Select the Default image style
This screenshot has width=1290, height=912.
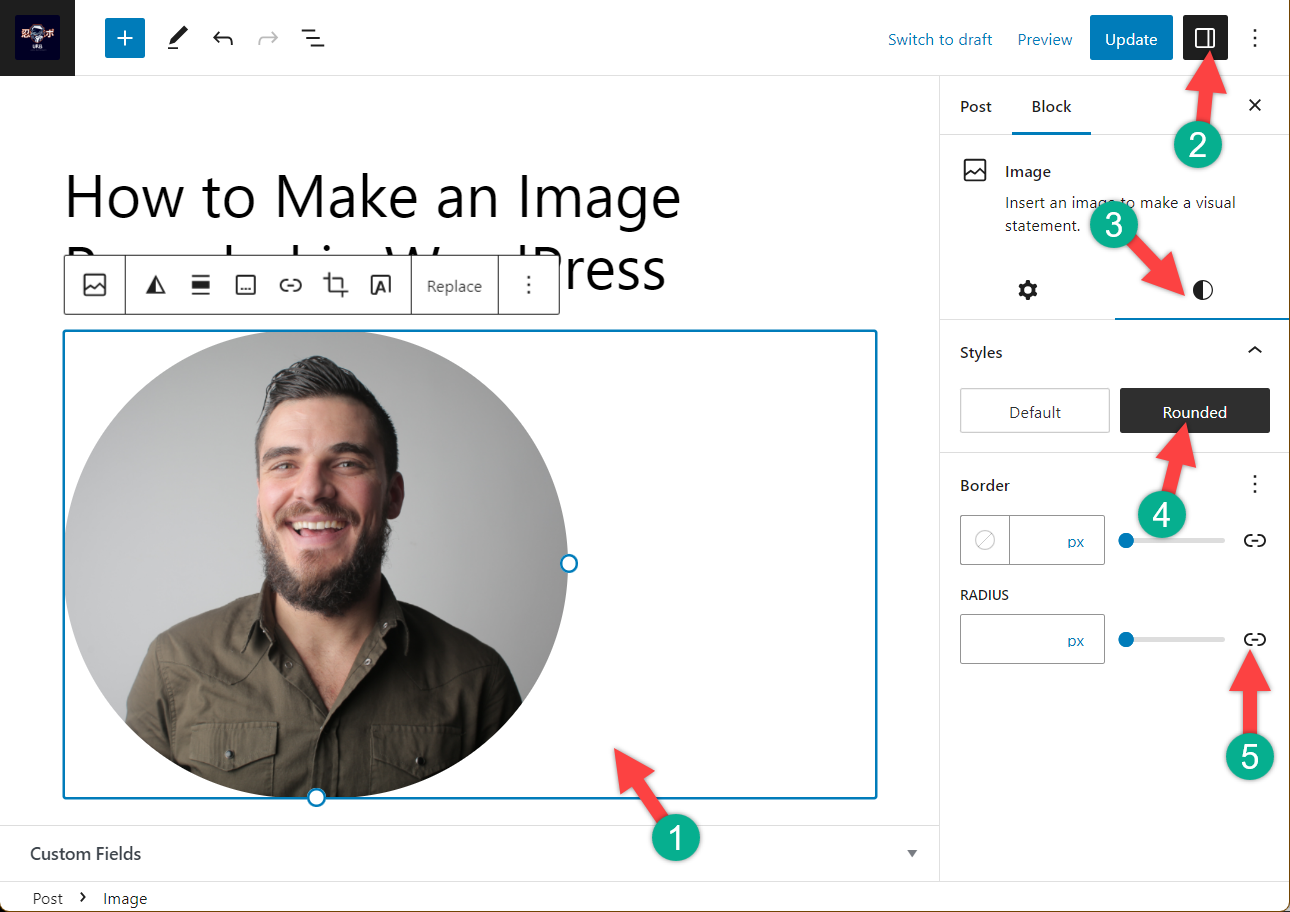[x=1034, y=411]
